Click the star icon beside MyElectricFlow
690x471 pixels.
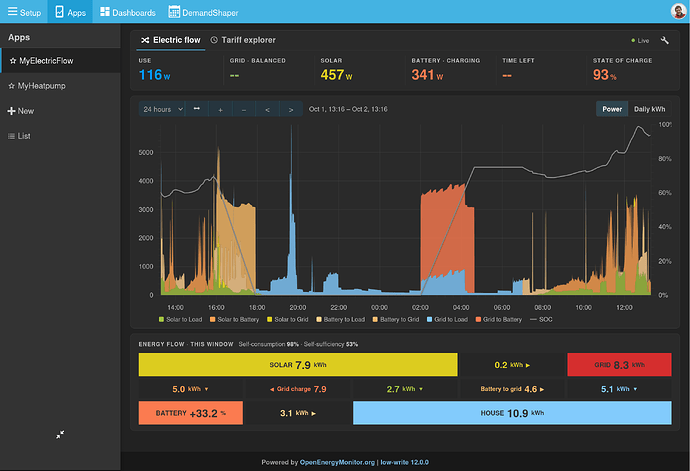pyautogui.click(x=13, y=61)
